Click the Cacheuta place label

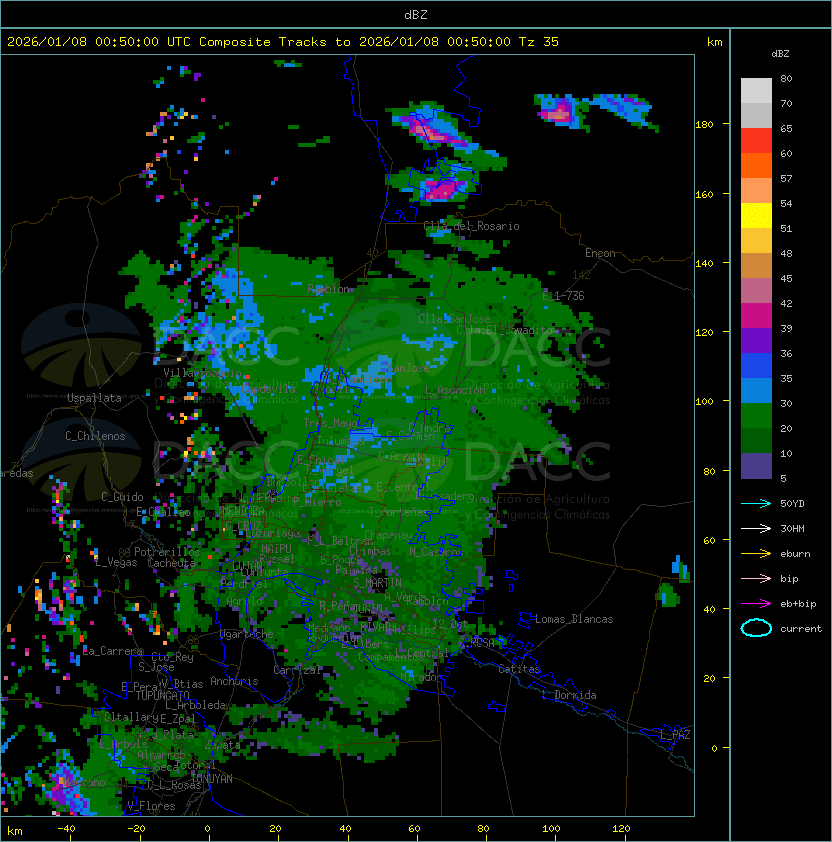(171, 563)
